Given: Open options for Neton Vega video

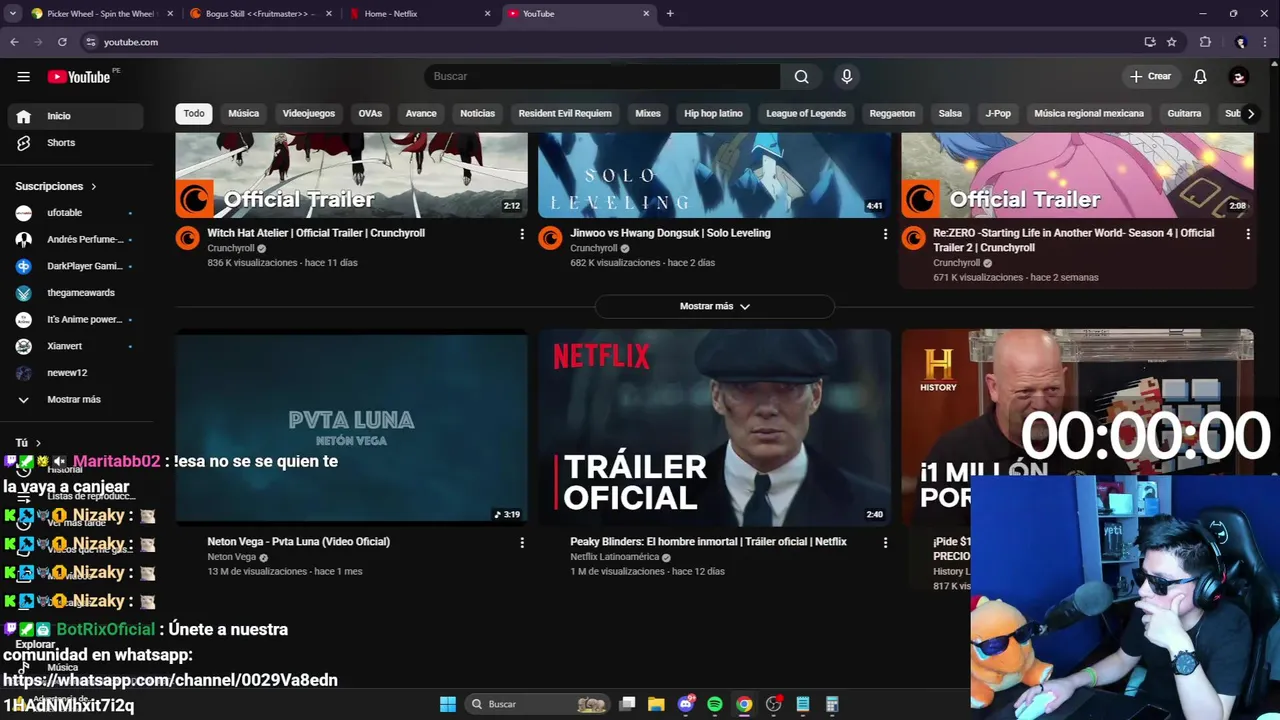Looking at the screenshot, I should point(521,542).
